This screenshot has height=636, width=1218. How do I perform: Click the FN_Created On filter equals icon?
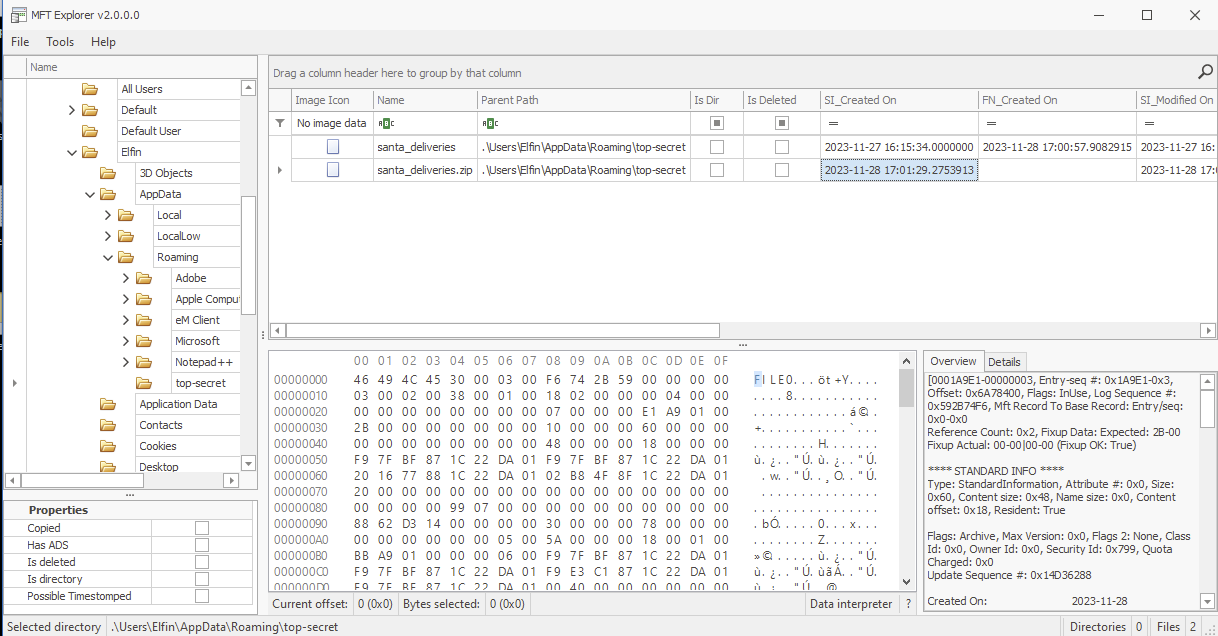point(989,123)
